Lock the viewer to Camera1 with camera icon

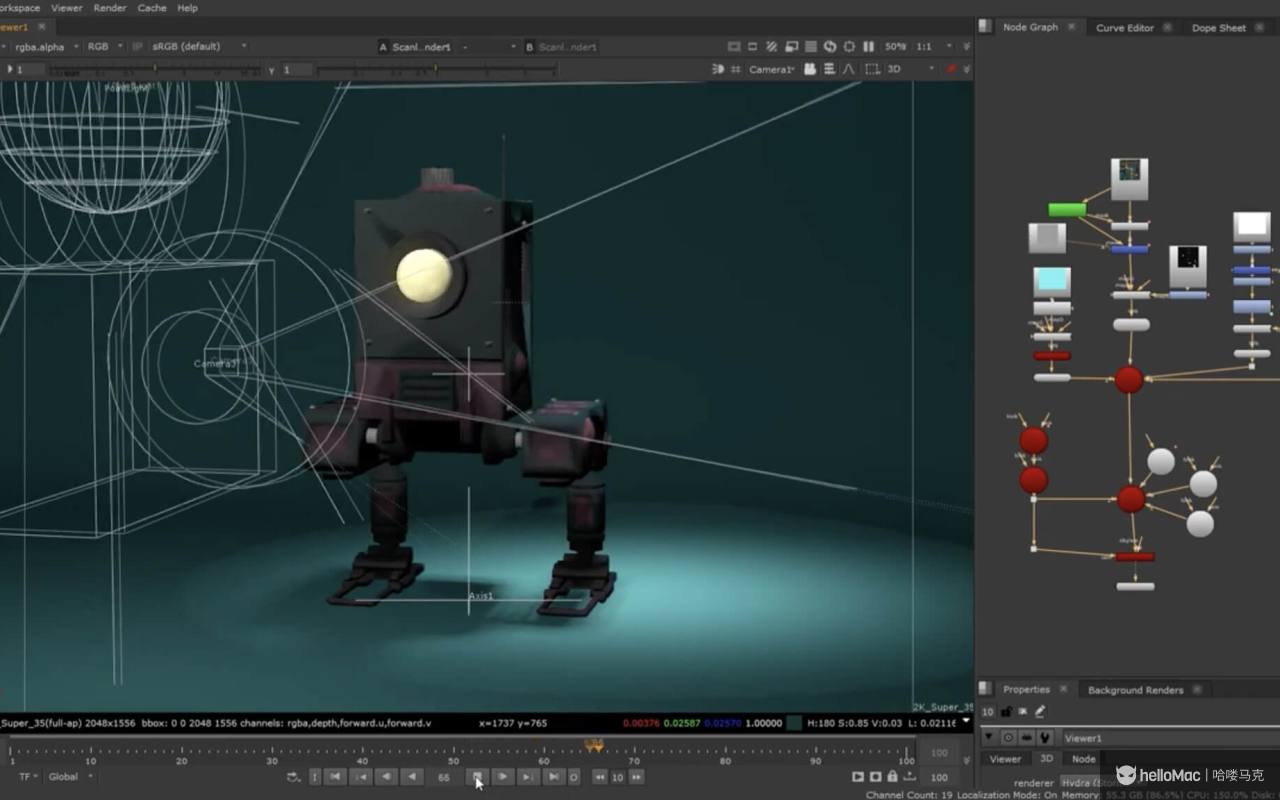[x=810, y=69]
